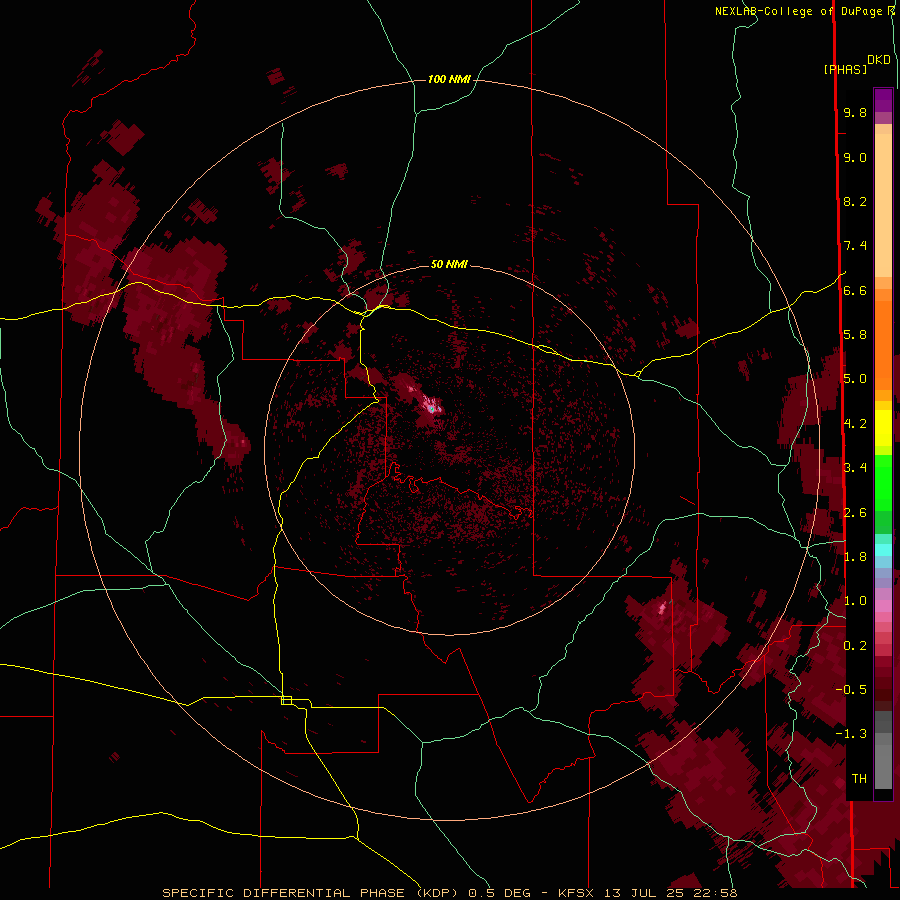Click the pink KDP core in the southeast storm

tap(662, 607)
